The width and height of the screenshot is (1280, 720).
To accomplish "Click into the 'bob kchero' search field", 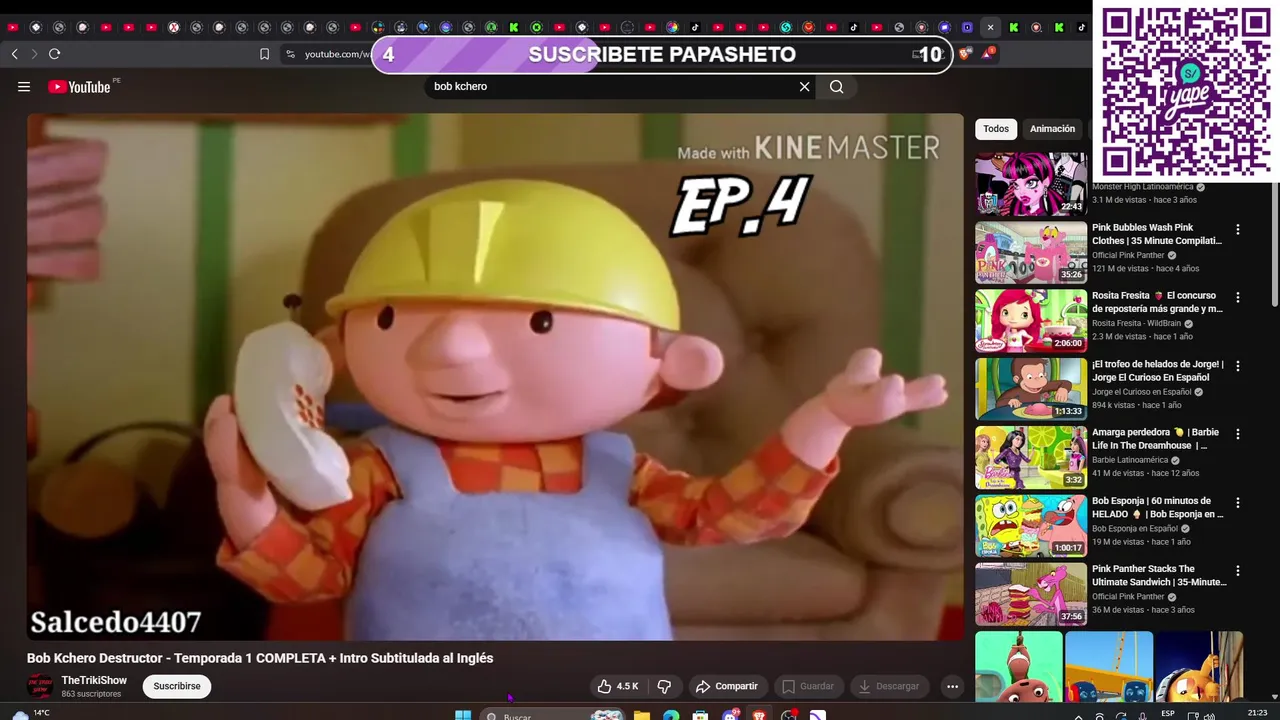I will click(x=610, y=87).
